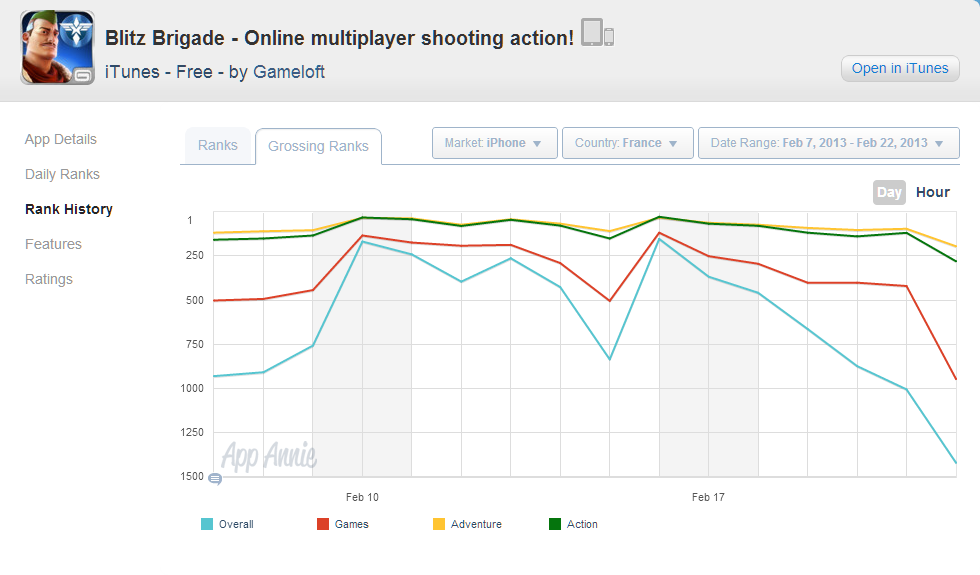Toggle the Overall series legend label
Viewport: 980px width, 575px height.
point(236,524)
